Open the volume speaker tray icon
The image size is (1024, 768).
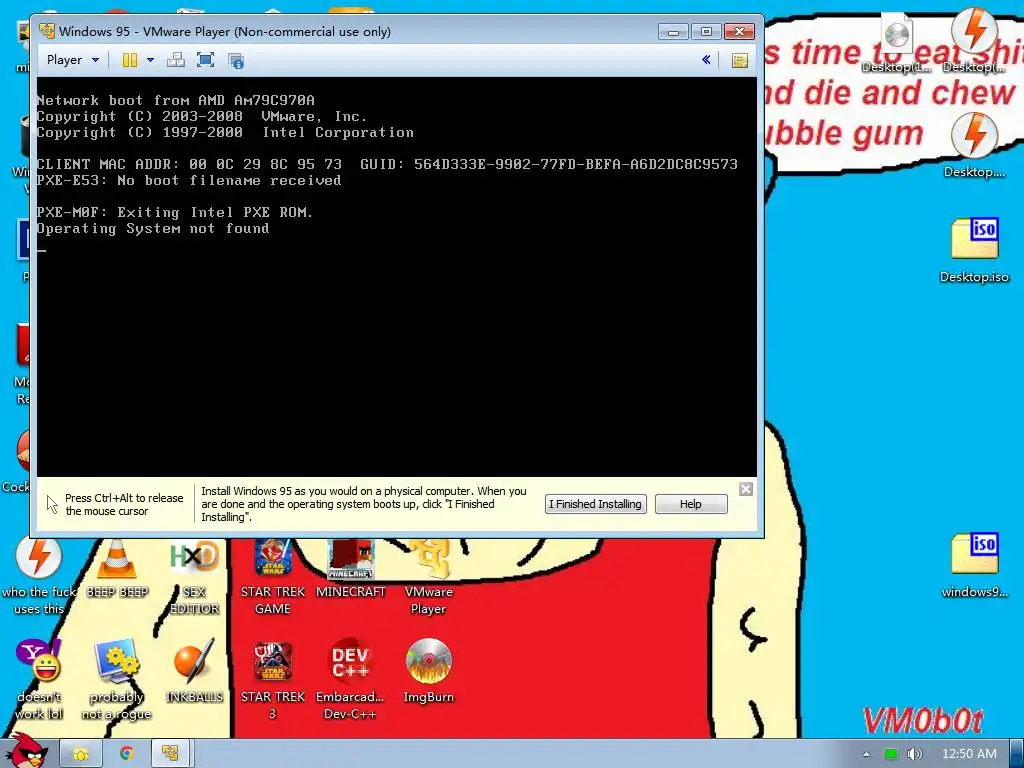click(x=915, y=754)
